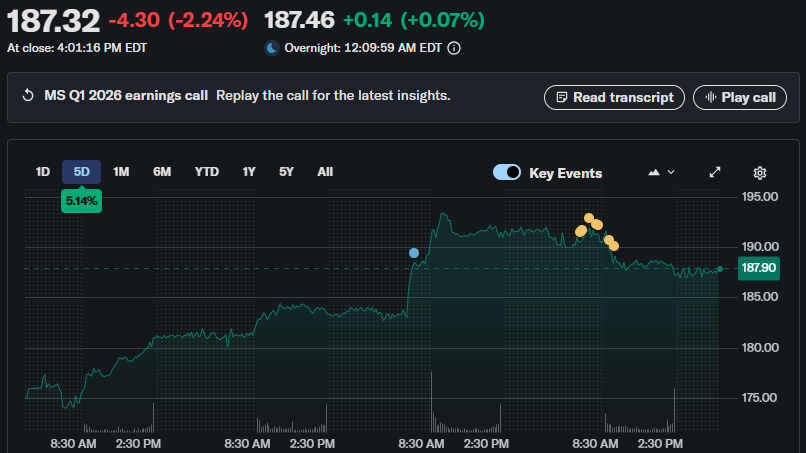Select the 1D time range
This screenshot has height=453, width=806.
coord(43,171)
